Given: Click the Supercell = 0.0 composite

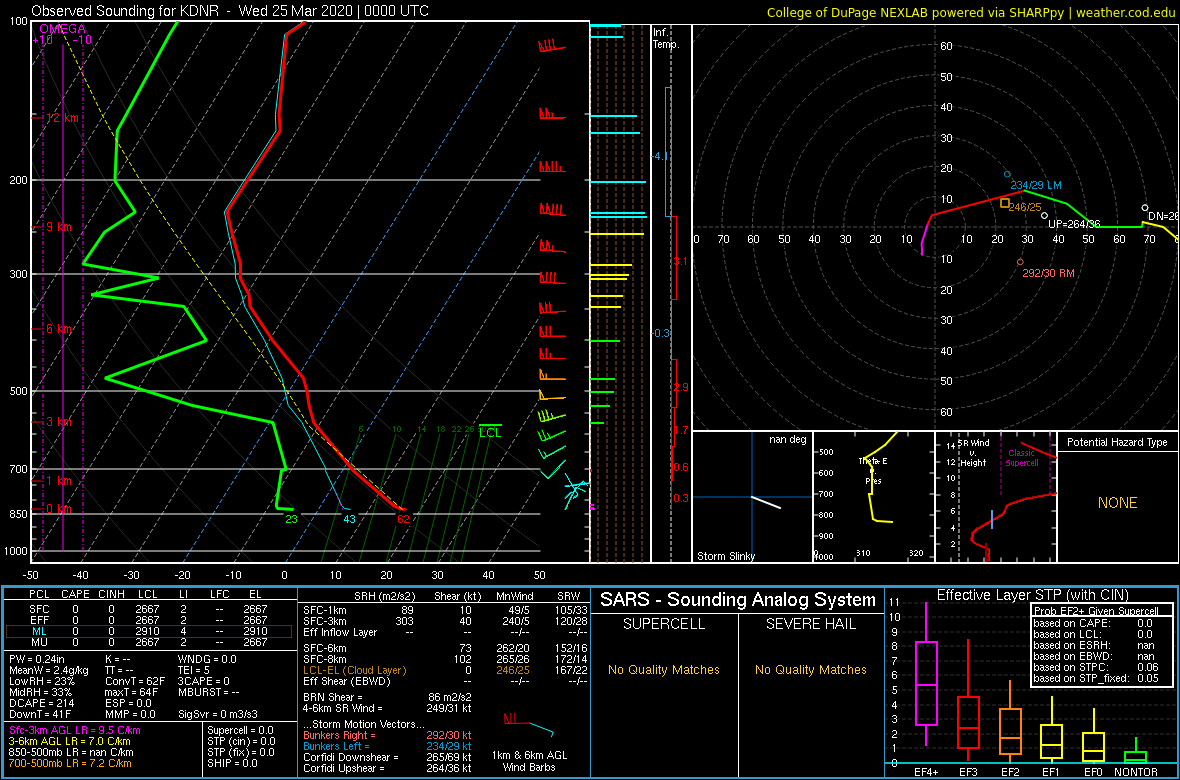Looking at the screenshot, I should [x=242, y=731].
